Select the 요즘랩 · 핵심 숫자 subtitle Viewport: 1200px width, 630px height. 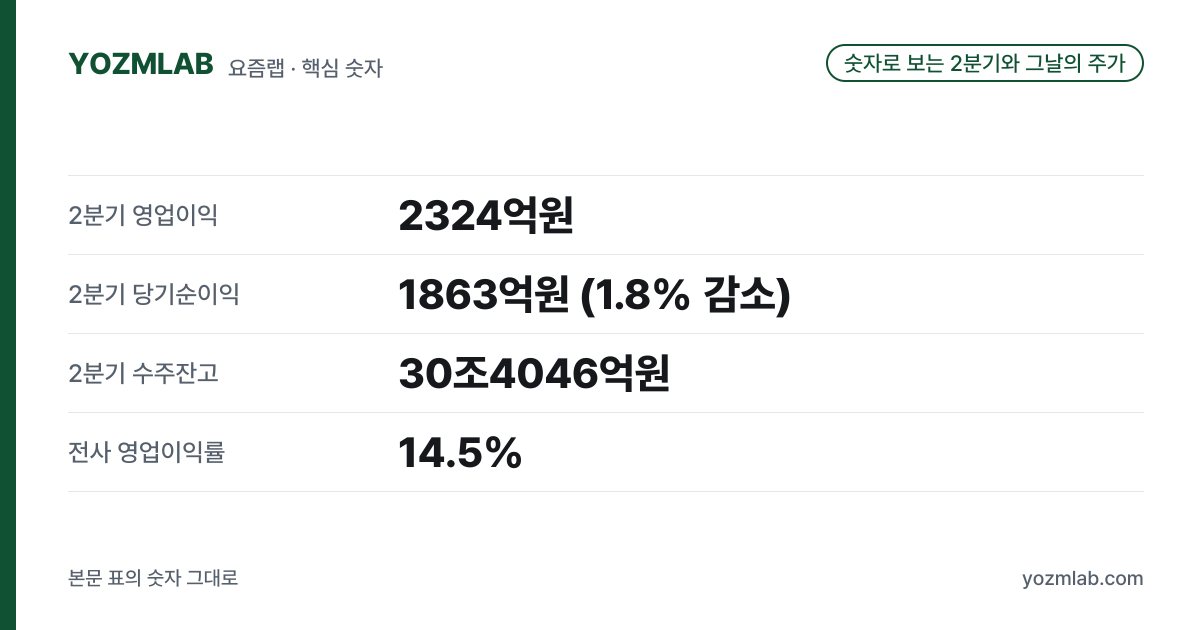coord(305,68)
